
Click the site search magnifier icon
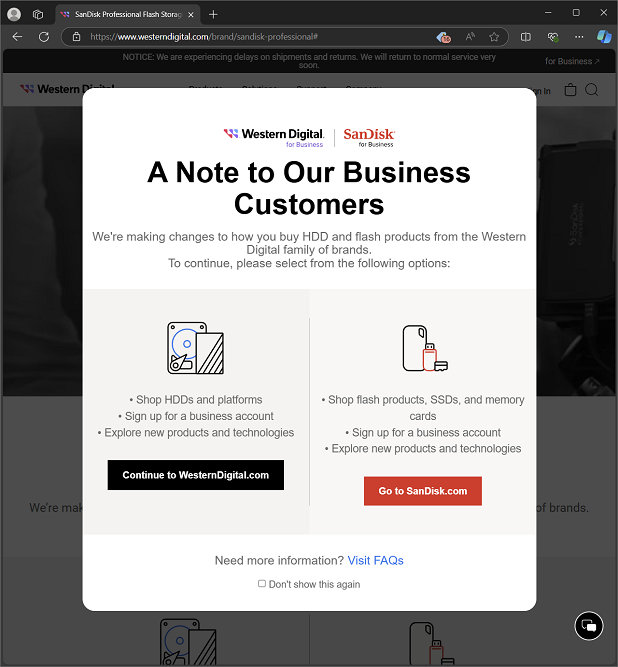pyautogui.click(x=592, y=90)
